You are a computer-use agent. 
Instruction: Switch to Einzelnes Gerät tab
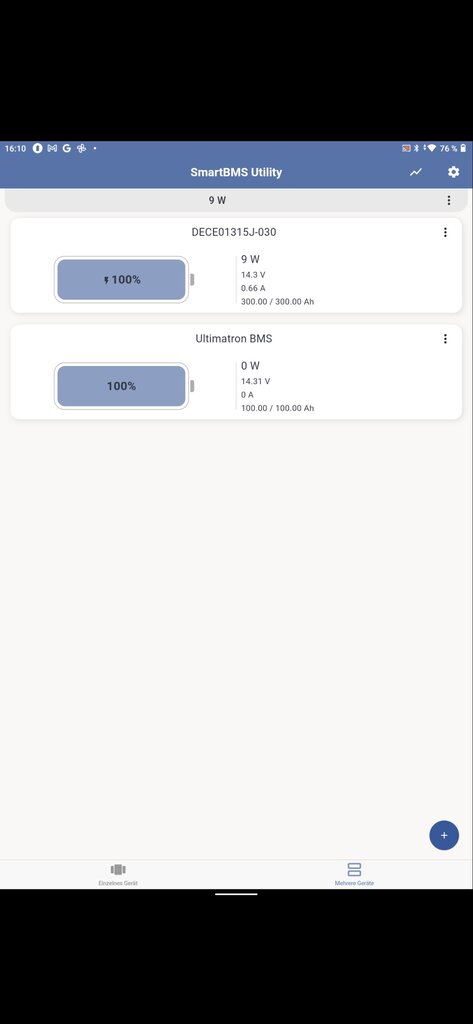[118, 874]
